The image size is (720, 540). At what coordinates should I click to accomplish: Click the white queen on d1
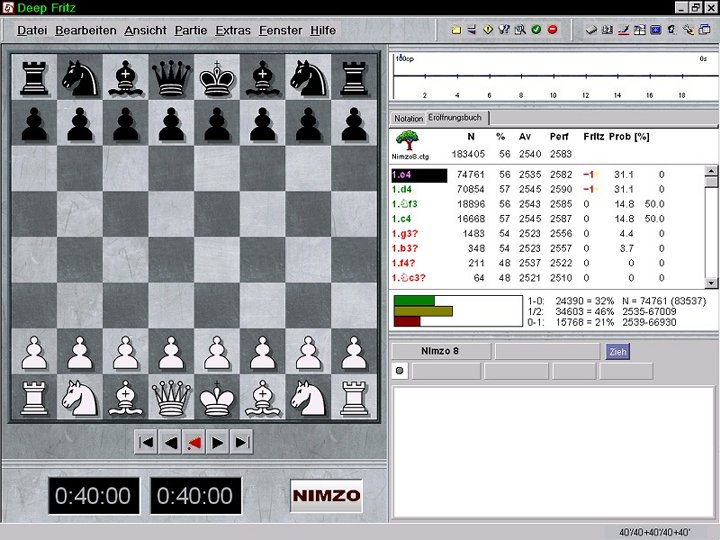[x=171, y=398]
